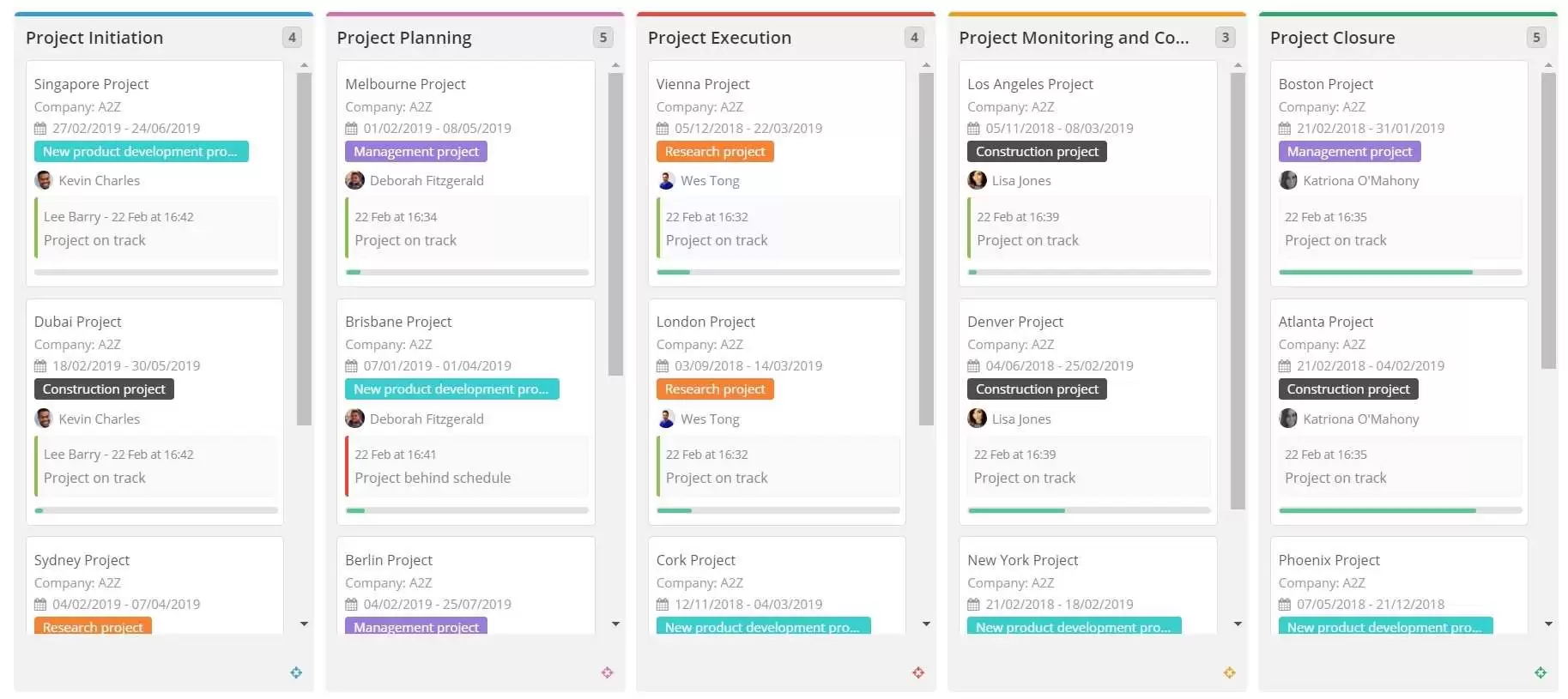This screenshot has width=1568, height=699.
Task: Click Wes Tong's avatar on Vienna Project
Action: click(x=666, y=180)
